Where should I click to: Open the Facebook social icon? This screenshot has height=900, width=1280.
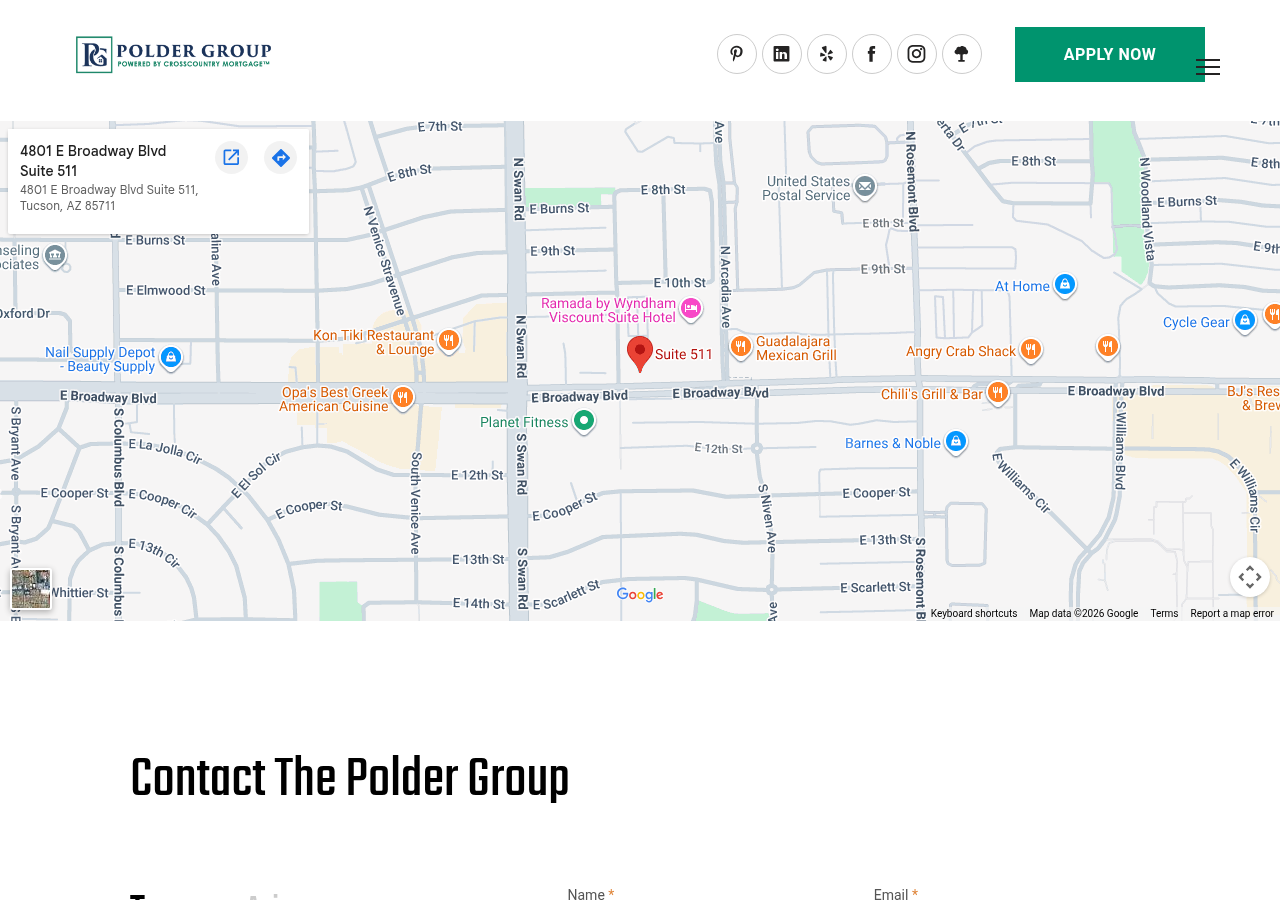872,54
